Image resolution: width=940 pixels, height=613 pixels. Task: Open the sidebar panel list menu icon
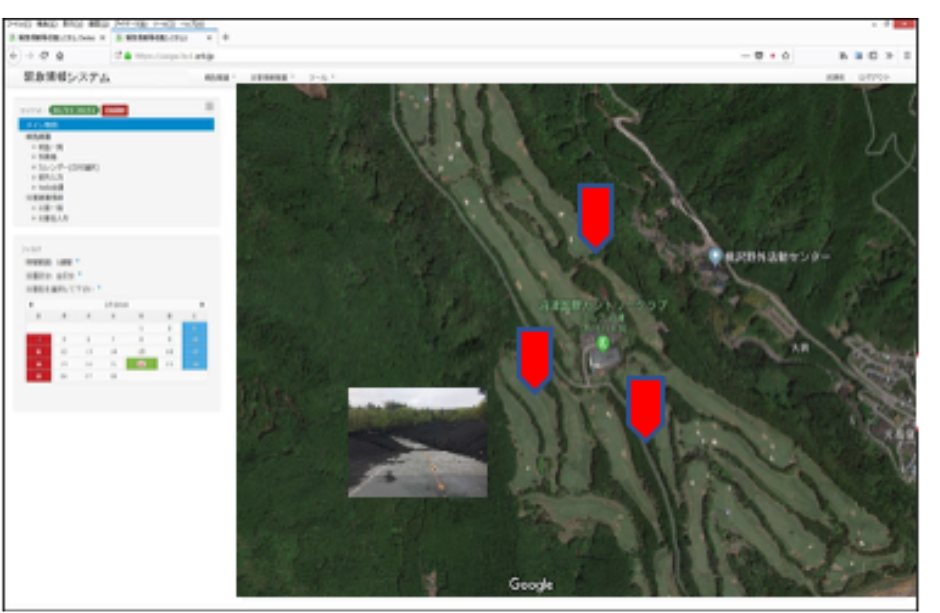pos(209,106)
